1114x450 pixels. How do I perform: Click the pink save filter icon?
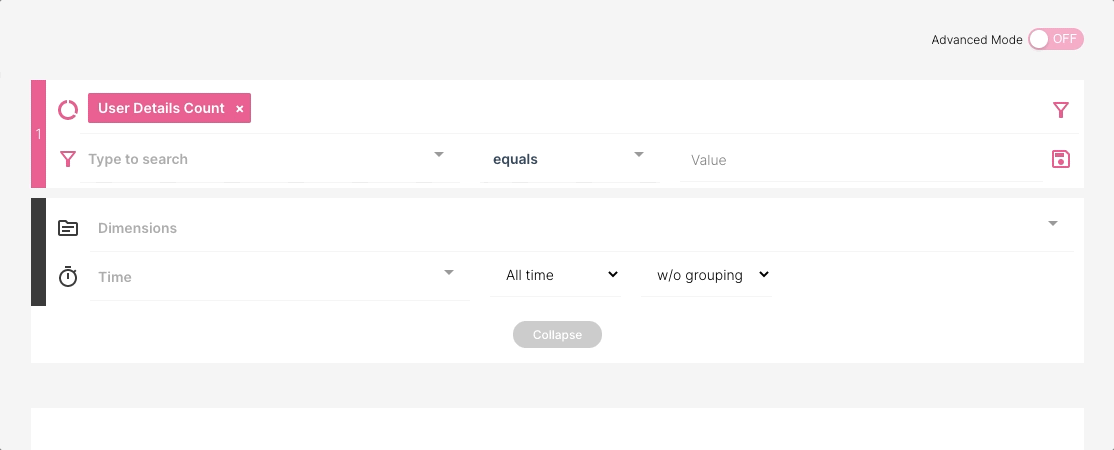[x=1061, y=159]
